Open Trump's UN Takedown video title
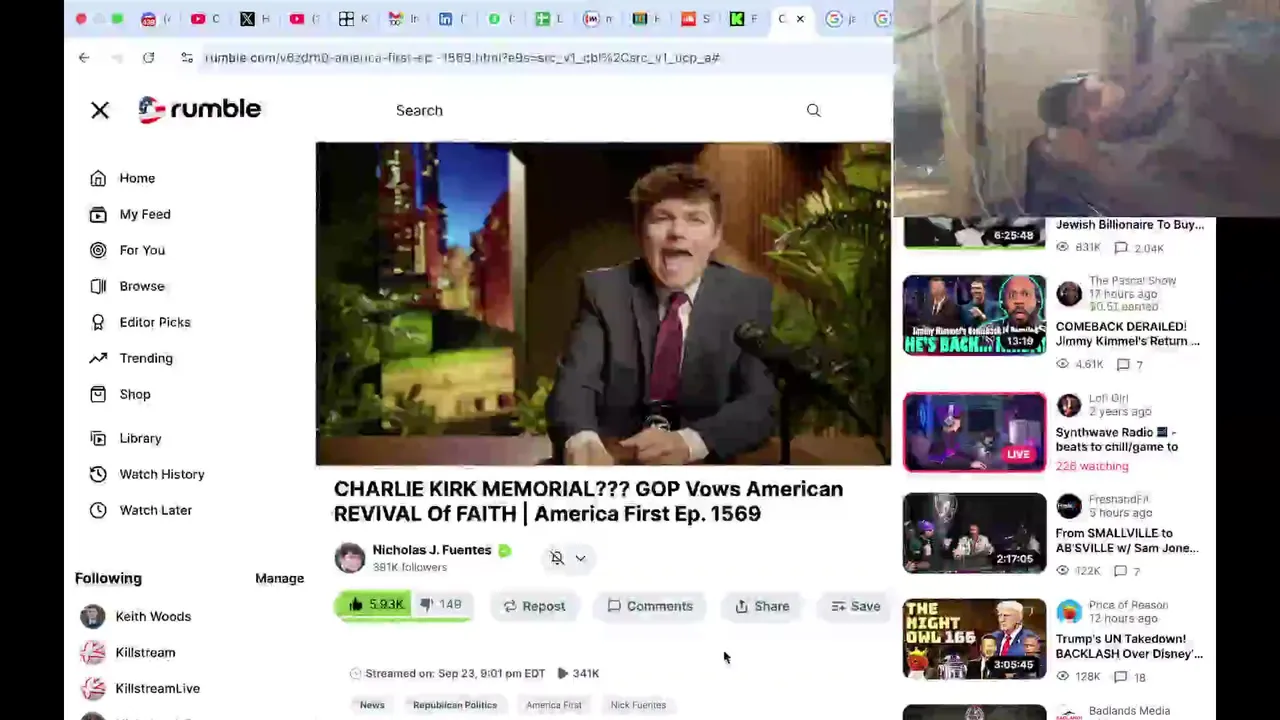Viewport: 1280px width, 720px height. point(1129,646)
